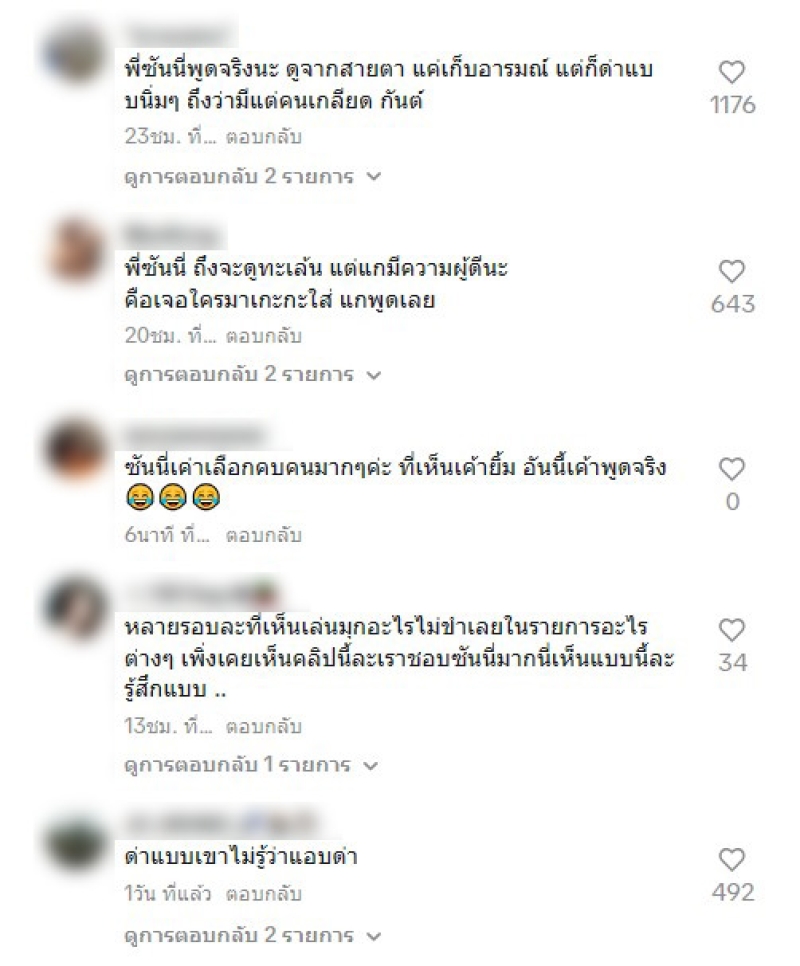The image size is (800, 966).
Task: Reply to the 1วัน ที่แล้ว comment via ตอบกลับ
Action: click(x=264, y=893)
